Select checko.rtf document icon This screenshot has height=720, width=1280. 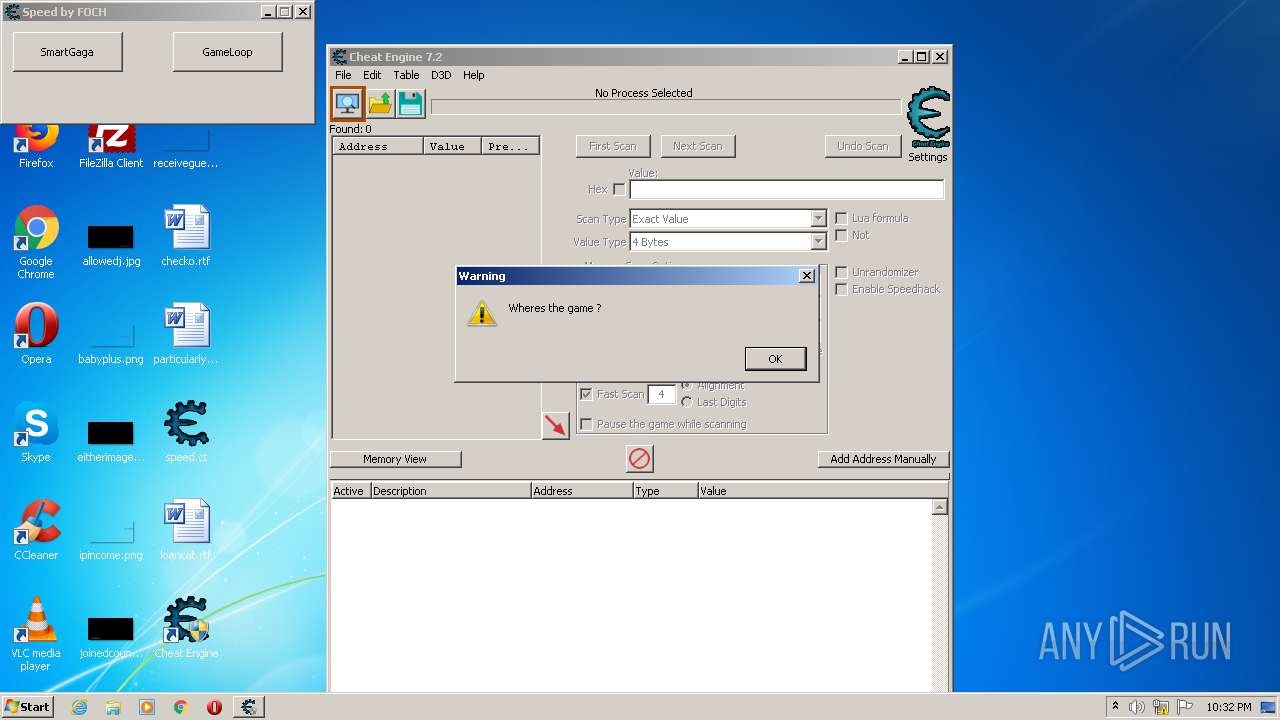click(x=186, y=236)
